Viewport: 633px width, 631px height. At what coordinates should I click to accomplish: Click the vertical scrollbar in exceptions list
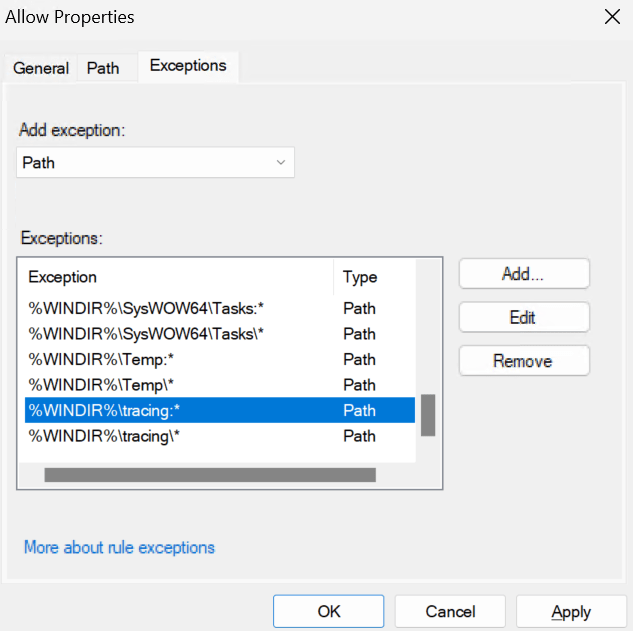click(x=428, y=414)
